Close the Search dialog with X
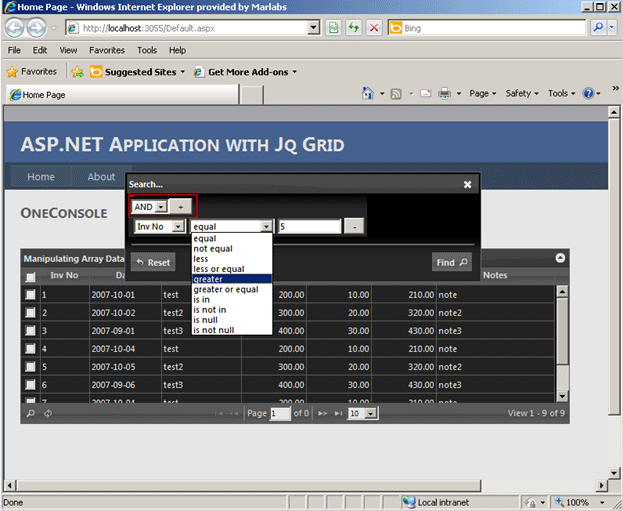The width and height of the screenshot is (623, 511). (467, 184)
